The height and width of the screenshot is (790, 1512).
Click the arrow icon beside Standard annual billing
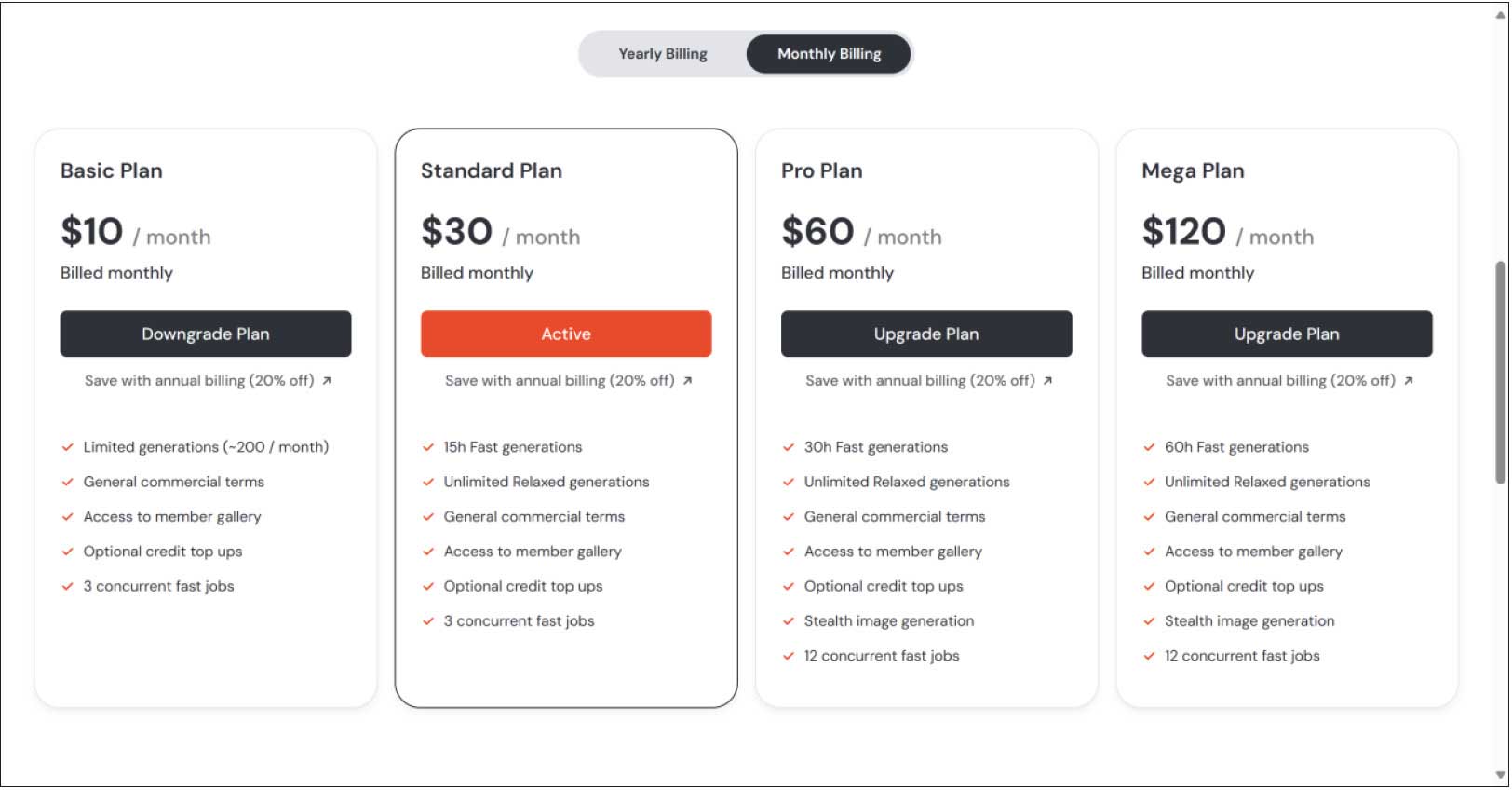coord(687,381)
